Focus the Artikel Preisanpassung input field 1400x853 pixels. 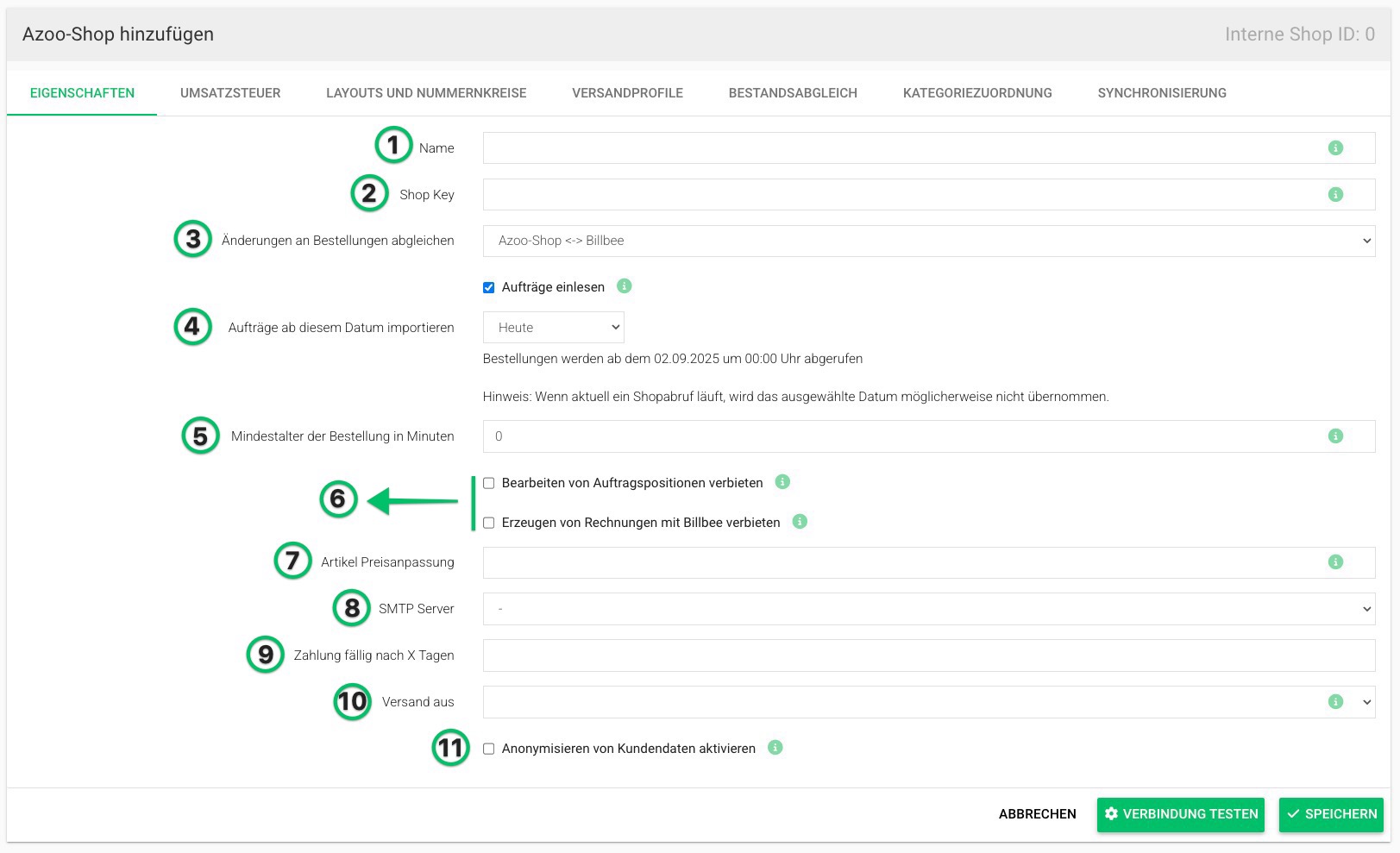click(x=929, y=562)
